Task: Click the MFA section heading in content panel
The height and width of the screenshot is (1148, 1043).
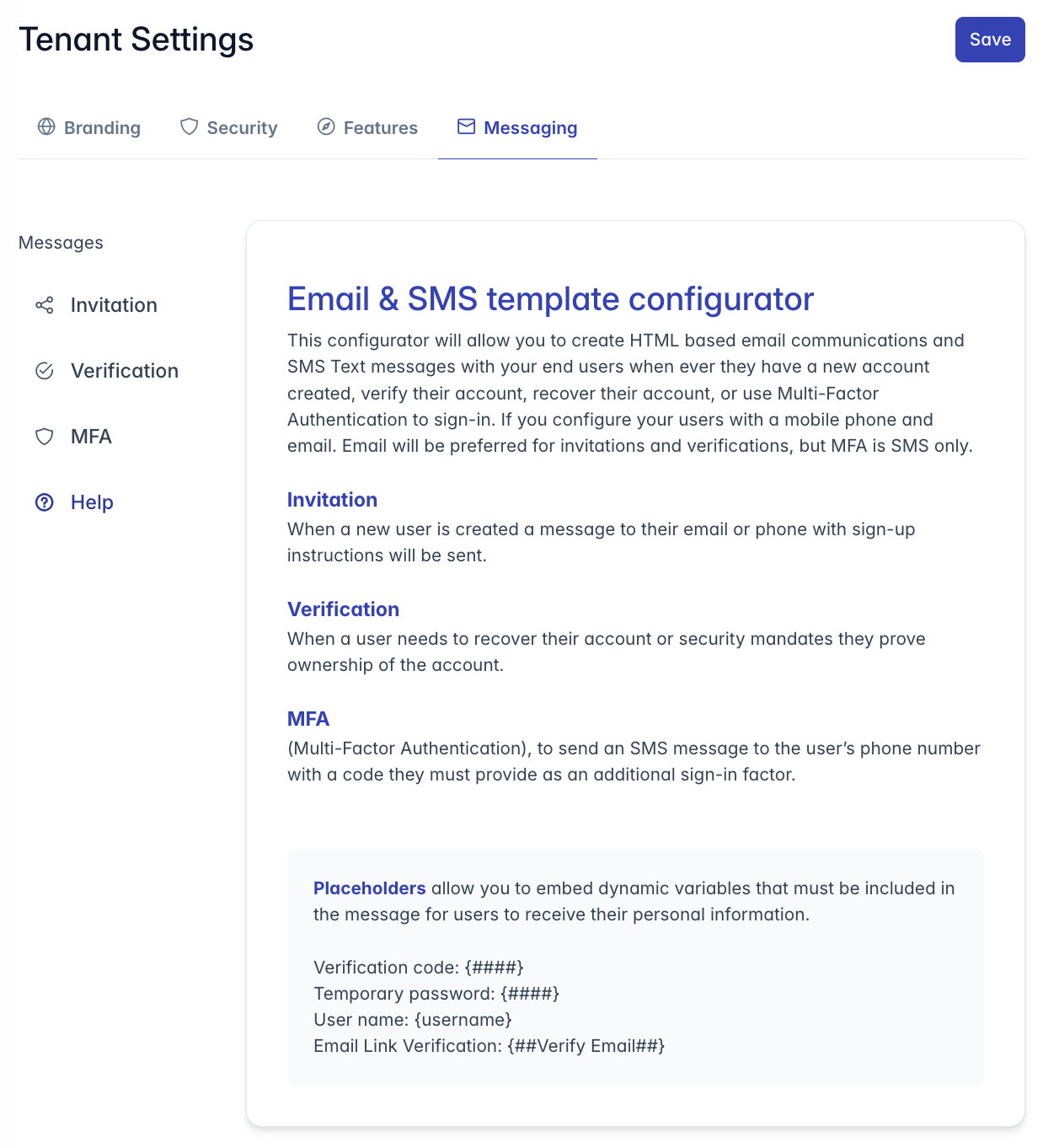Action: [x=308, y=719]
